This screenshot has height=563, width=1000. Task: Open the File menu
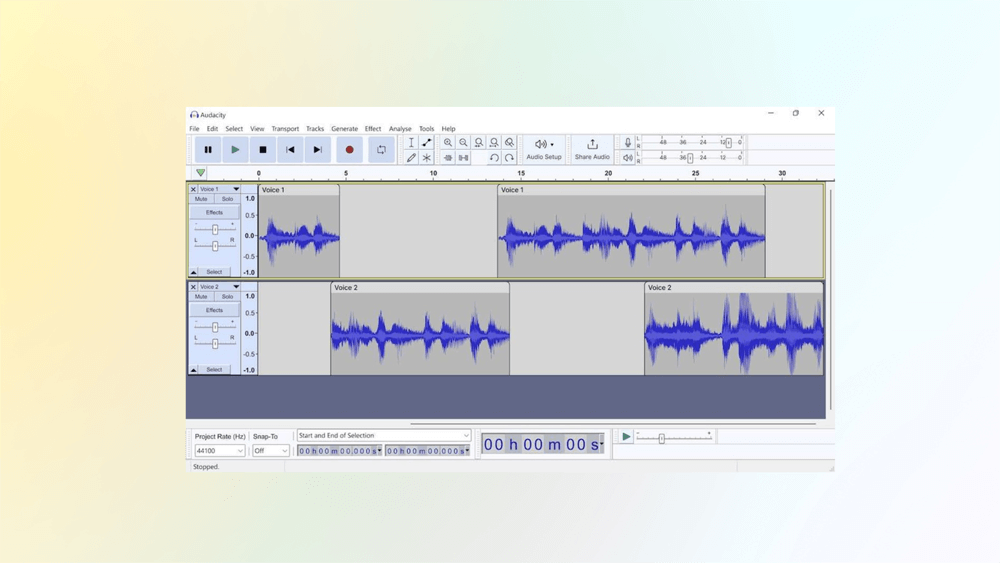pos(194,129)
